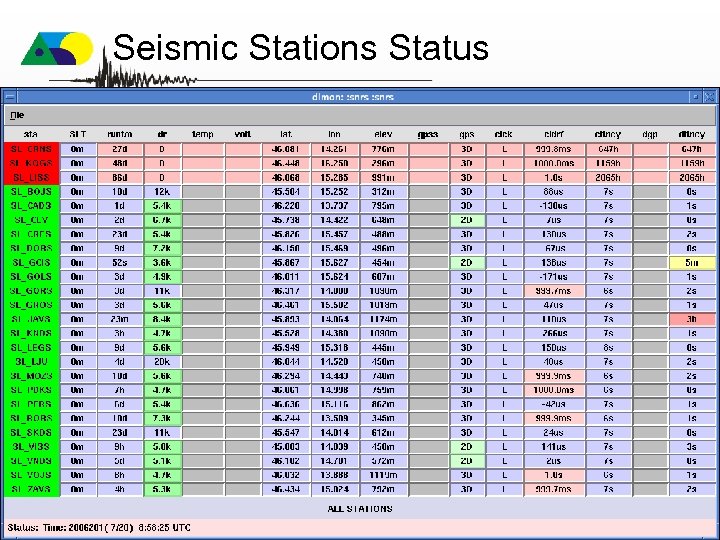Click the '1119m' elevation cell
This screenshot has width=720, height=540.
click(x=383, y=475)
